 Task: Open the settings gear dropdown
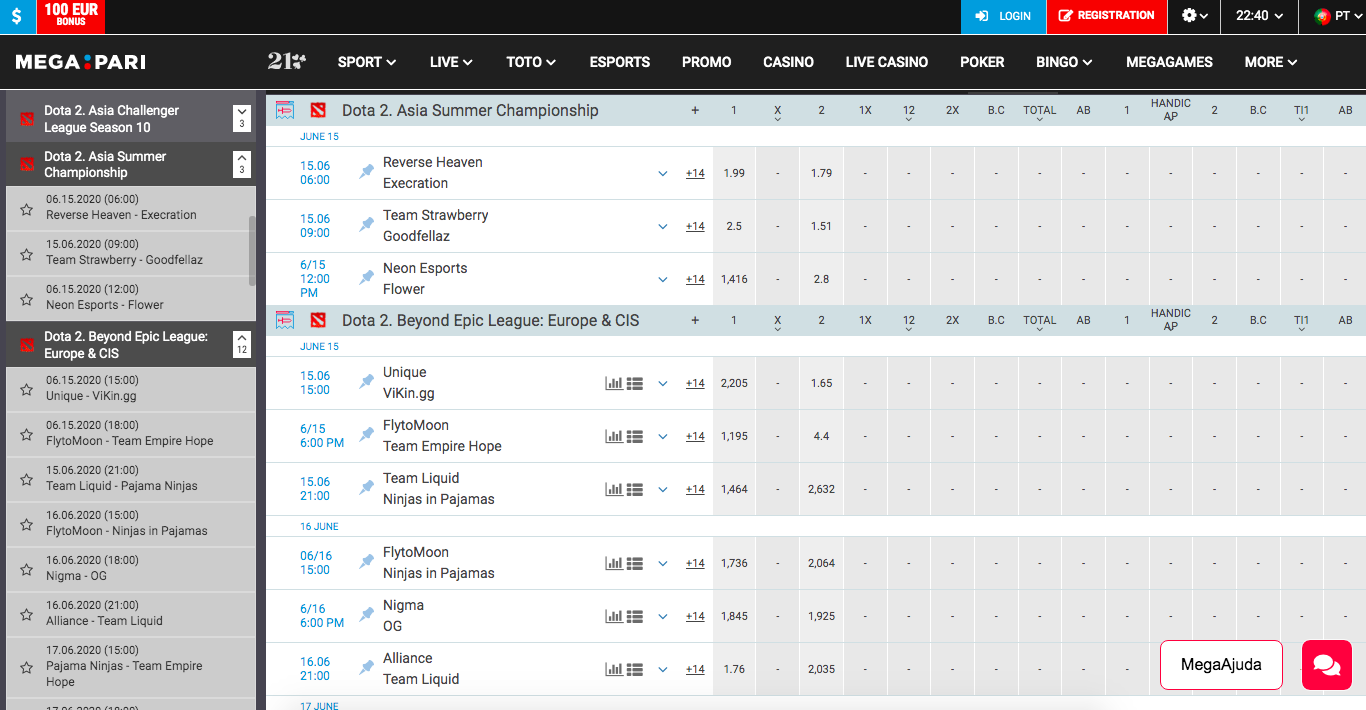tap(1195, 16)
